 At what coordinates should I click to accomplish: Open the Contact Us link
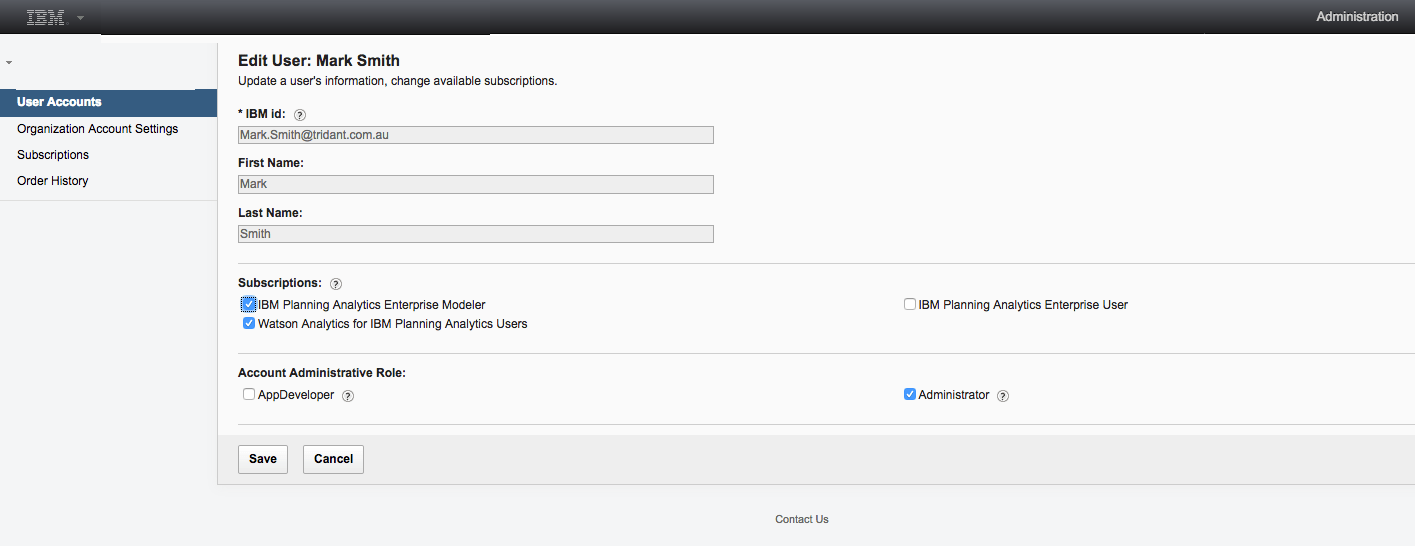pos(802,519)
